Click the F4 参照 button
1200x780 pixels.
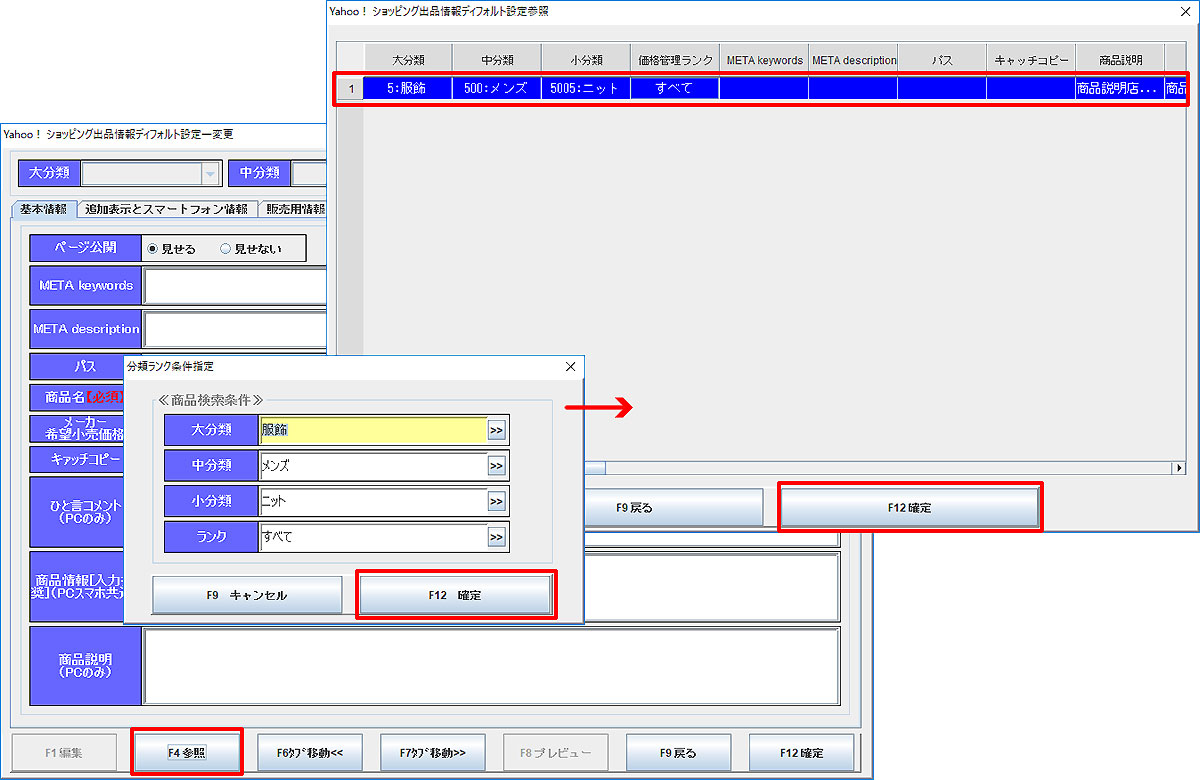click(x=187, y=752)
